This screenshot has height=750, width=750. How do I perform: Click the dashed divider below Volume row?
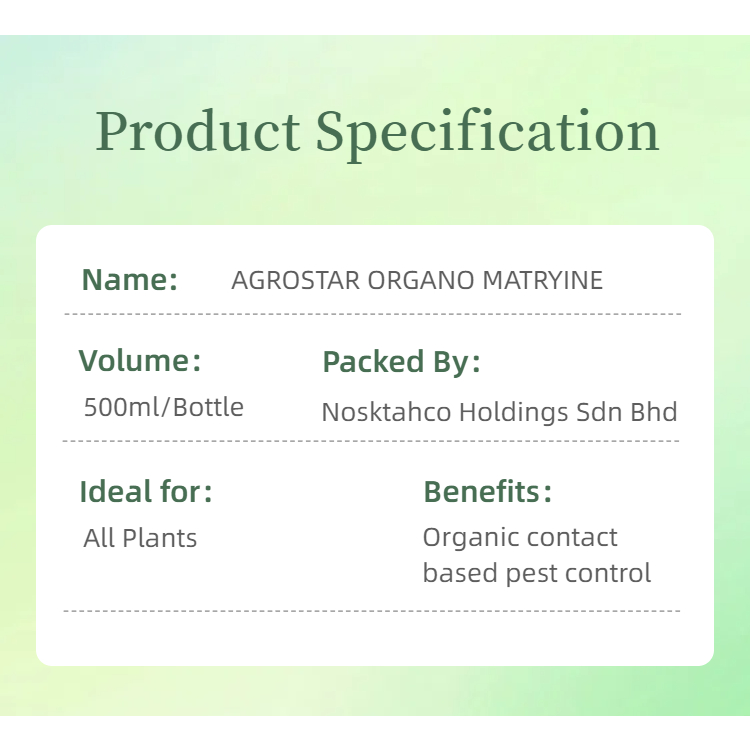coord(372,441)
